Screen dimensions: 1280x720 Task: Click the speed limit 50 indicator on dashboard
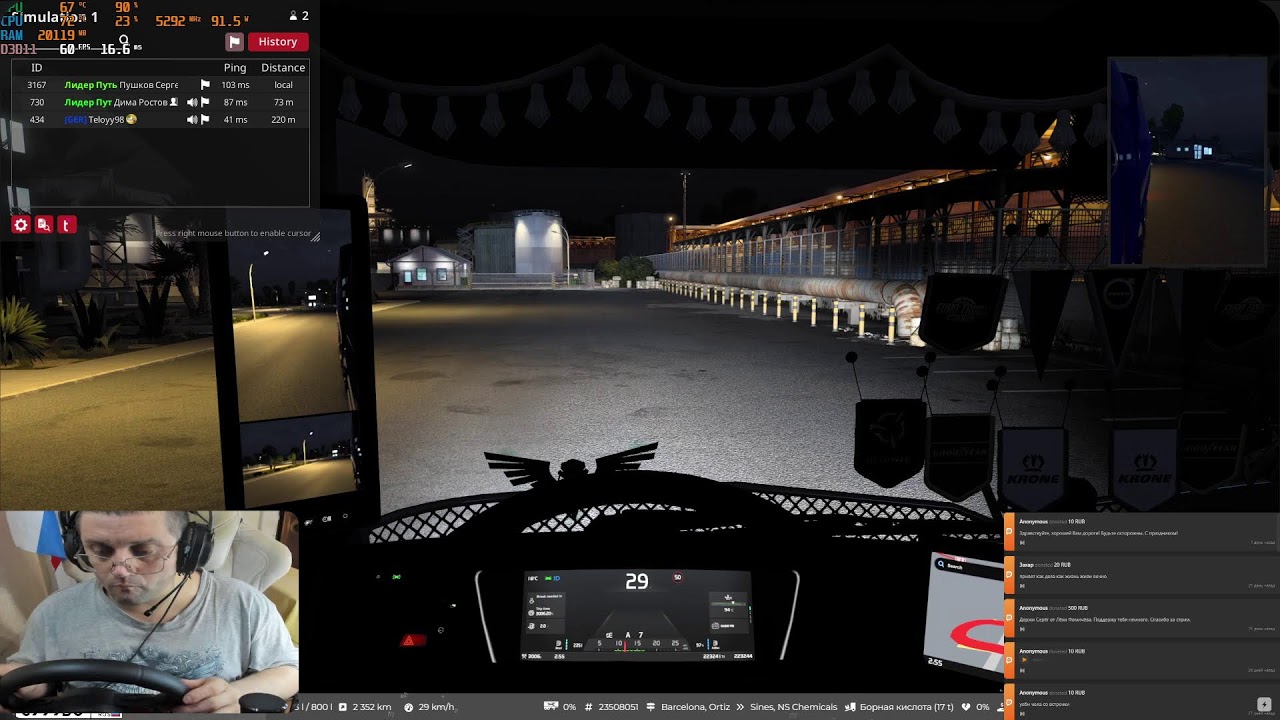[677, 577]
